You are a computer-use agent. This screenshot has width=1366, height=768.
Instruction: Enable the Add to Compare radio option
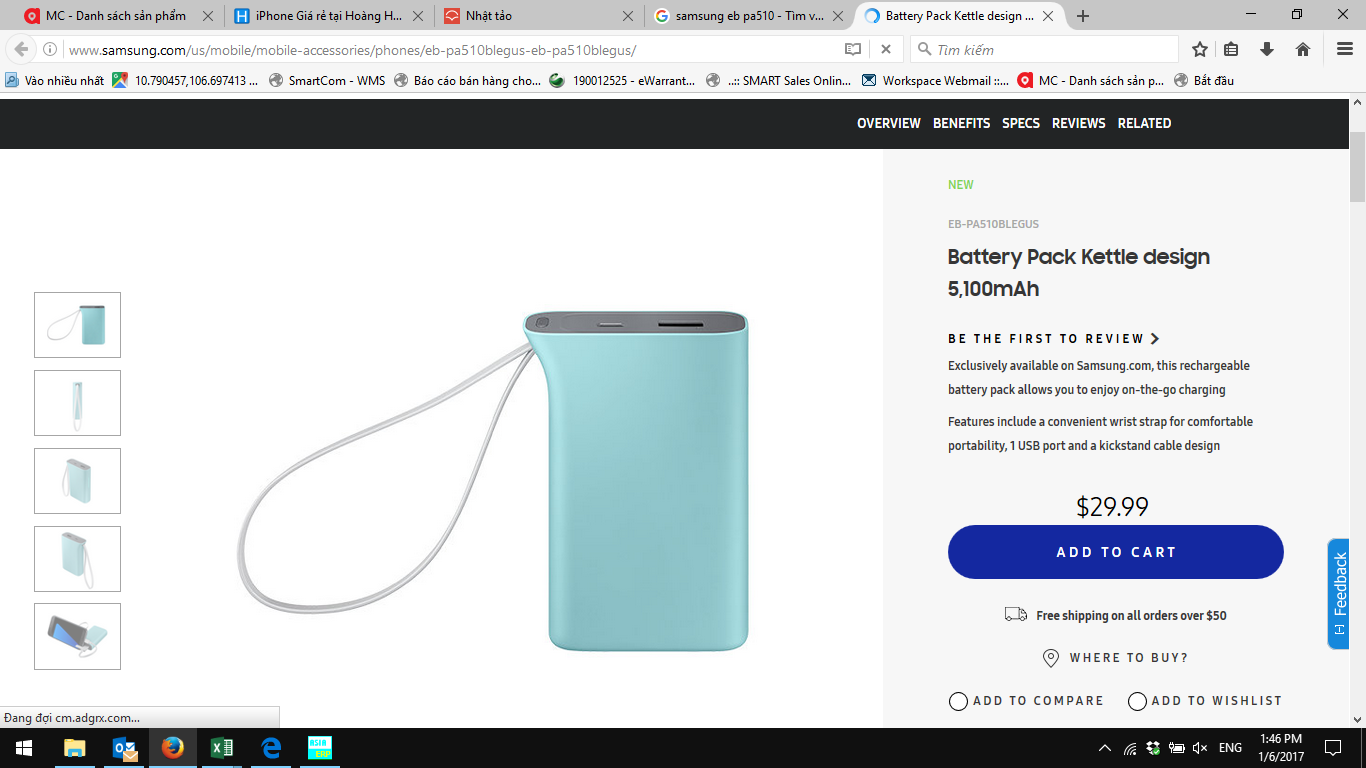958,701
